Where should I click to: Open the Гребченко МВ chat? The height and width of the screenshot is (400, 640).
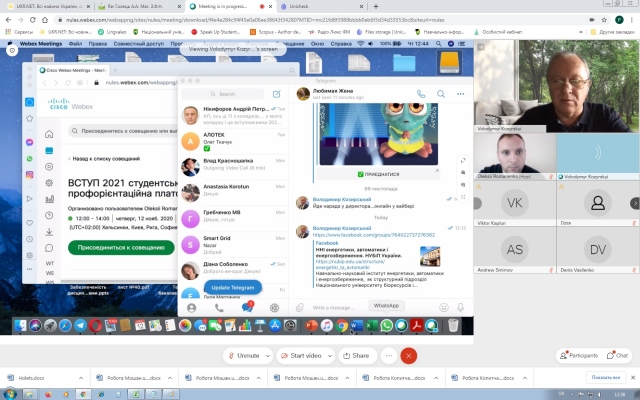[x=233, y=218]
